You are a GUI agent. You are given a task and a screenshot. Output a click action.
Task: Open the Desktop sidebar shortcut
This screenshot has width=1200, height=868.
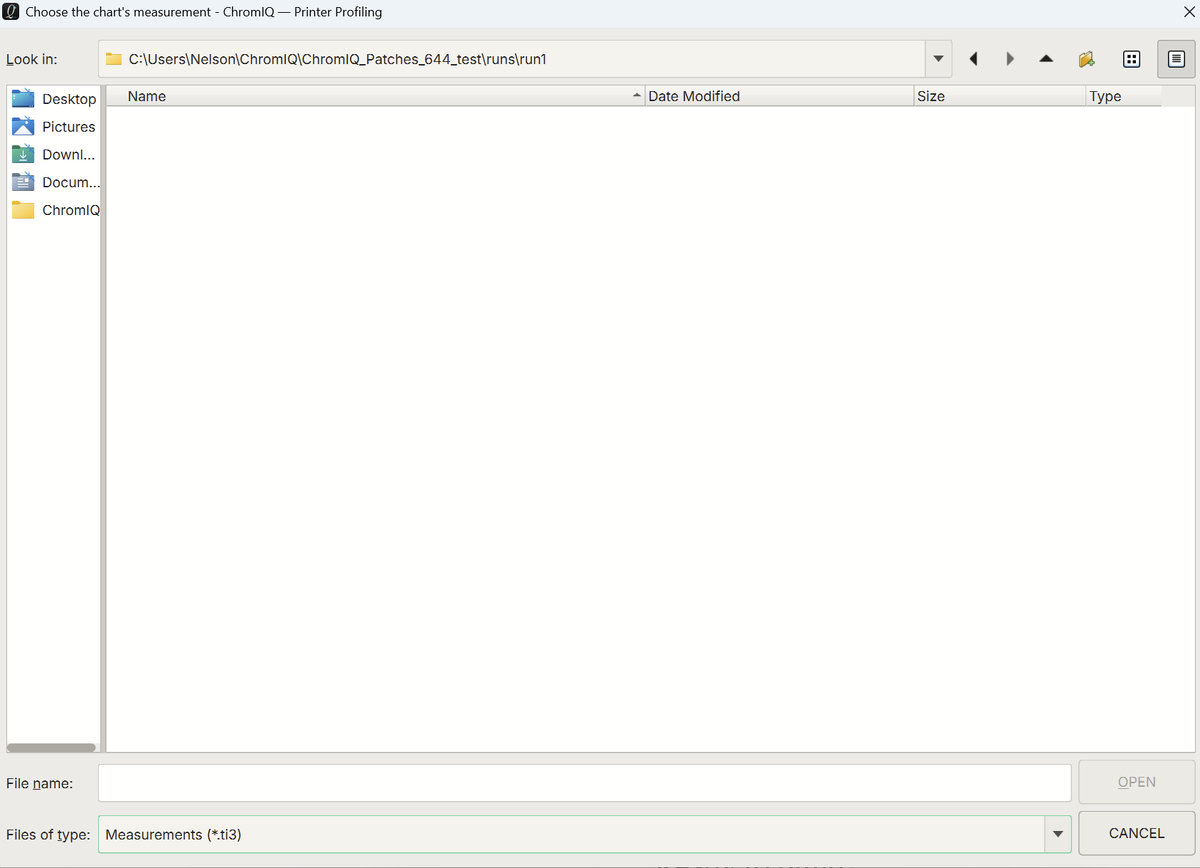(54, 99)
